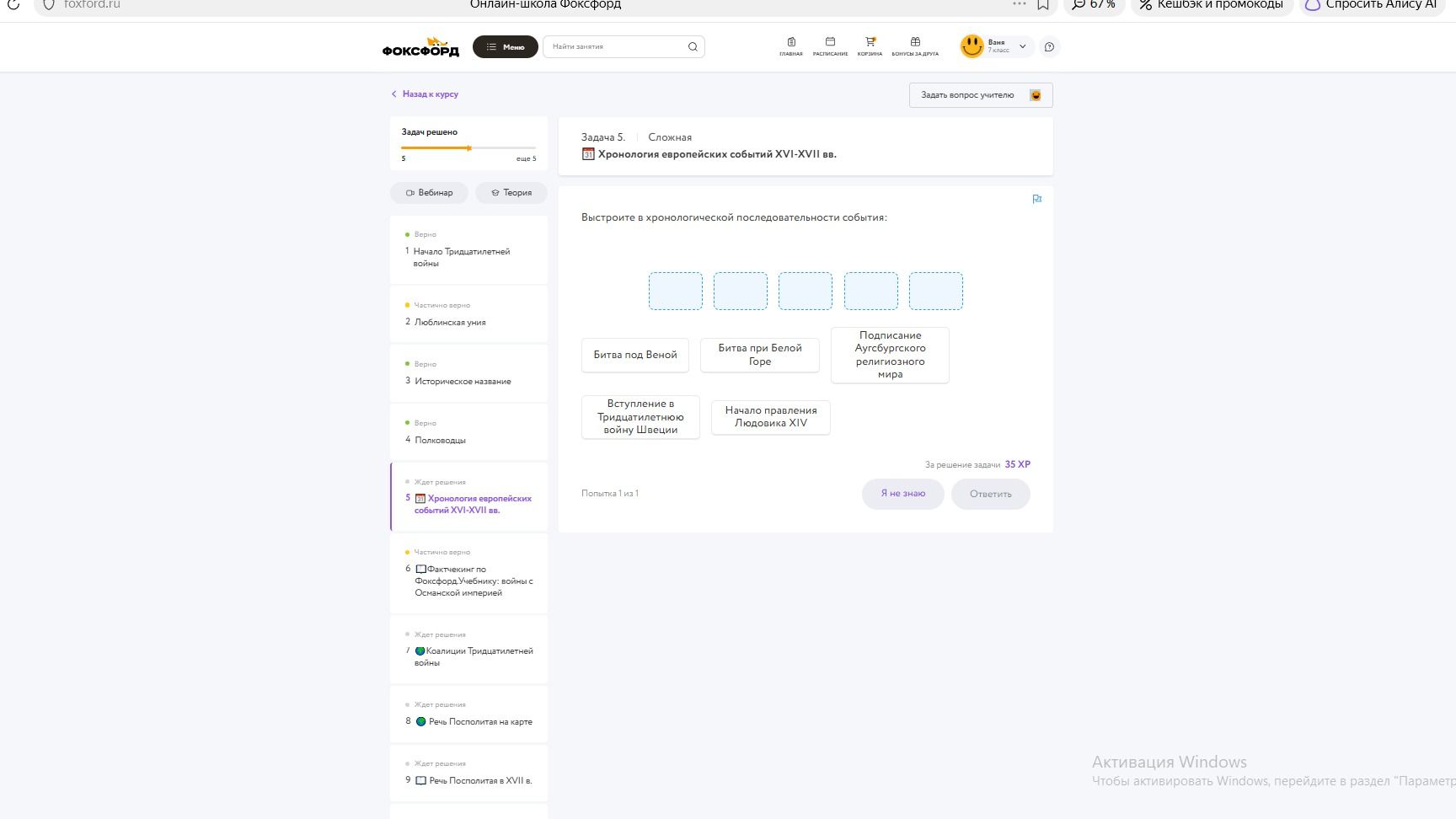
Task: Select task 8 Речь Посполитая на карте
Action: 468,714
